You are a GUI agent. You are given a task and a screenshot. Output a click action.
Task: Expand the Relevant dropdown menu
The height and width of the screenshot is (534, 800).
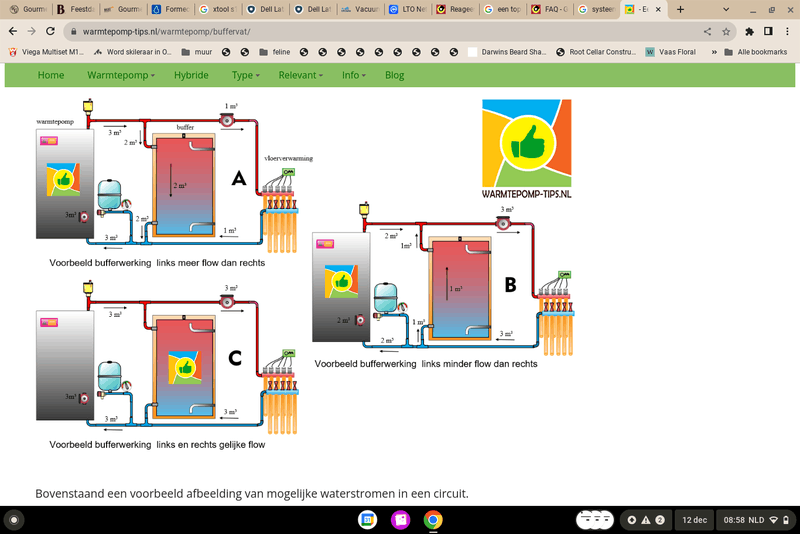[301, 75]
